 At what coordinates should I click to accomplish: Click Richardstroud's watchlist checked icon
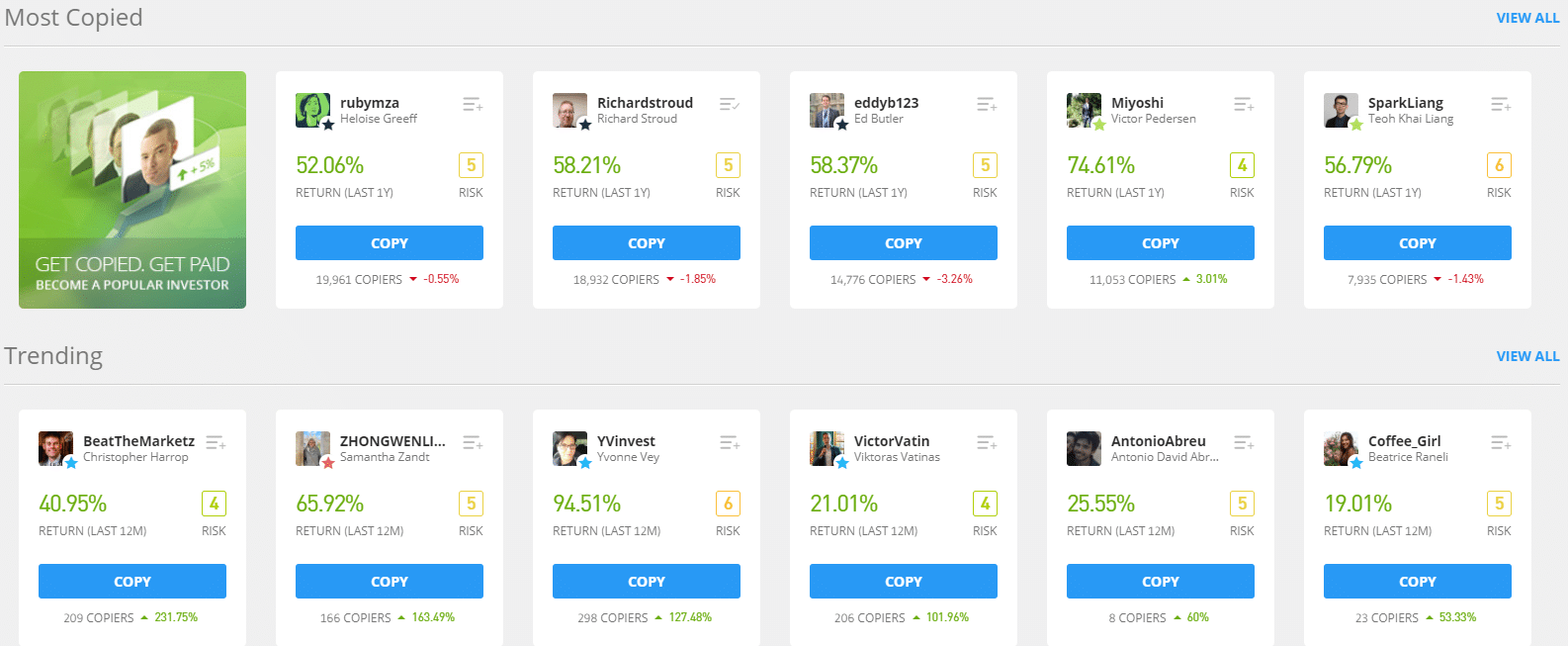(730, 104)
